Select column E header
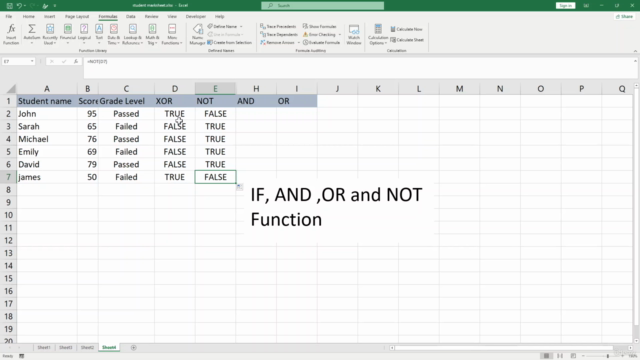Image resolution: width=640 pixels, height=360 pixels. 215,89
